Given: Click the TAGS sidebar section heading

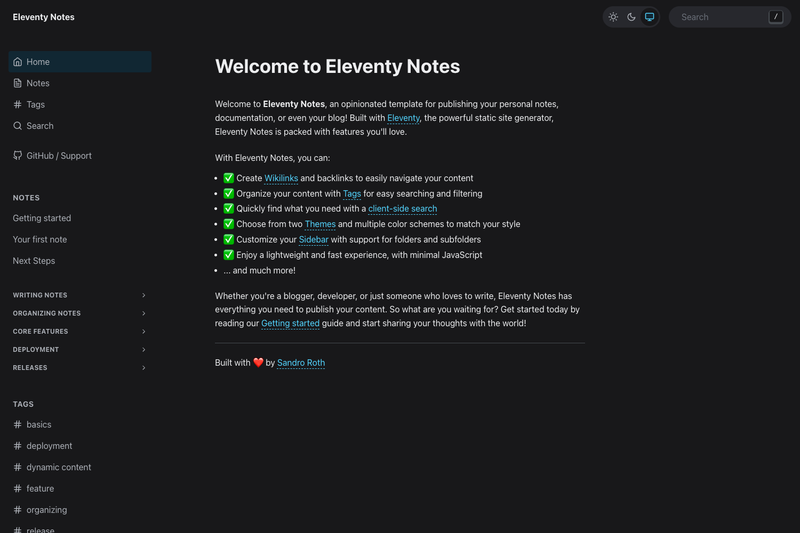Looking at the screenshot, I should click(x=23, y=404).
